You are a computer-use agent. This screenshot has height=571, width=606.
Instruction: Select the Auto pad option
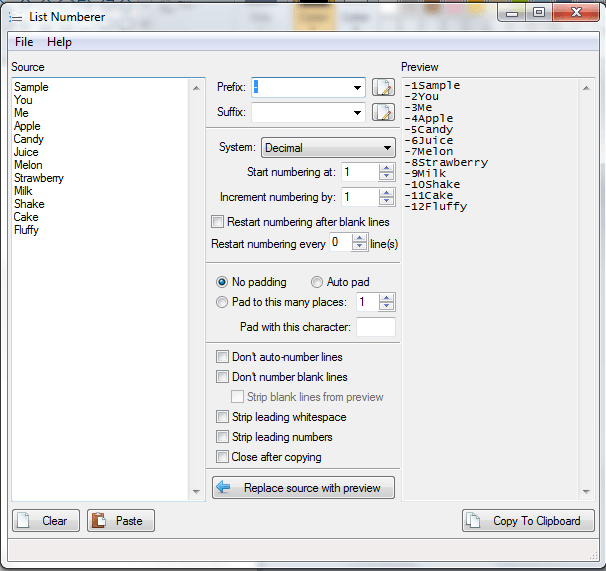317,282
